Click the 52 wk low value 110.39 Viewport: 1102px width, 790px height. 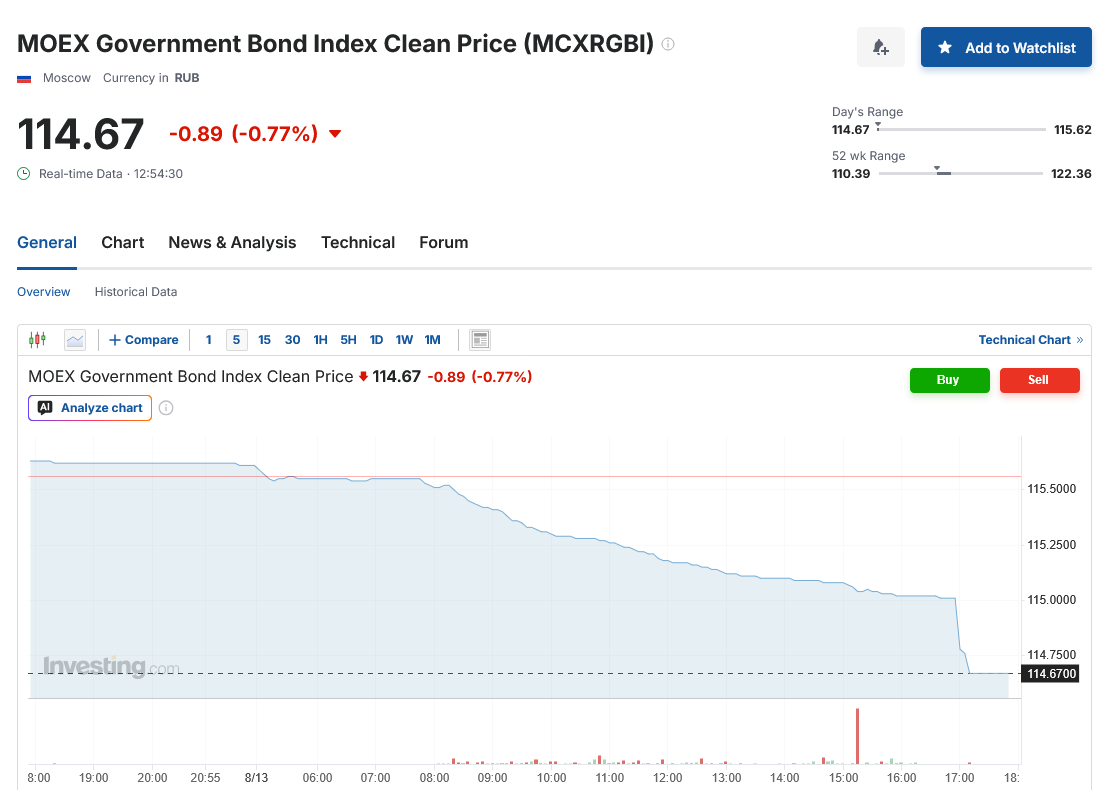pos(851,174)
